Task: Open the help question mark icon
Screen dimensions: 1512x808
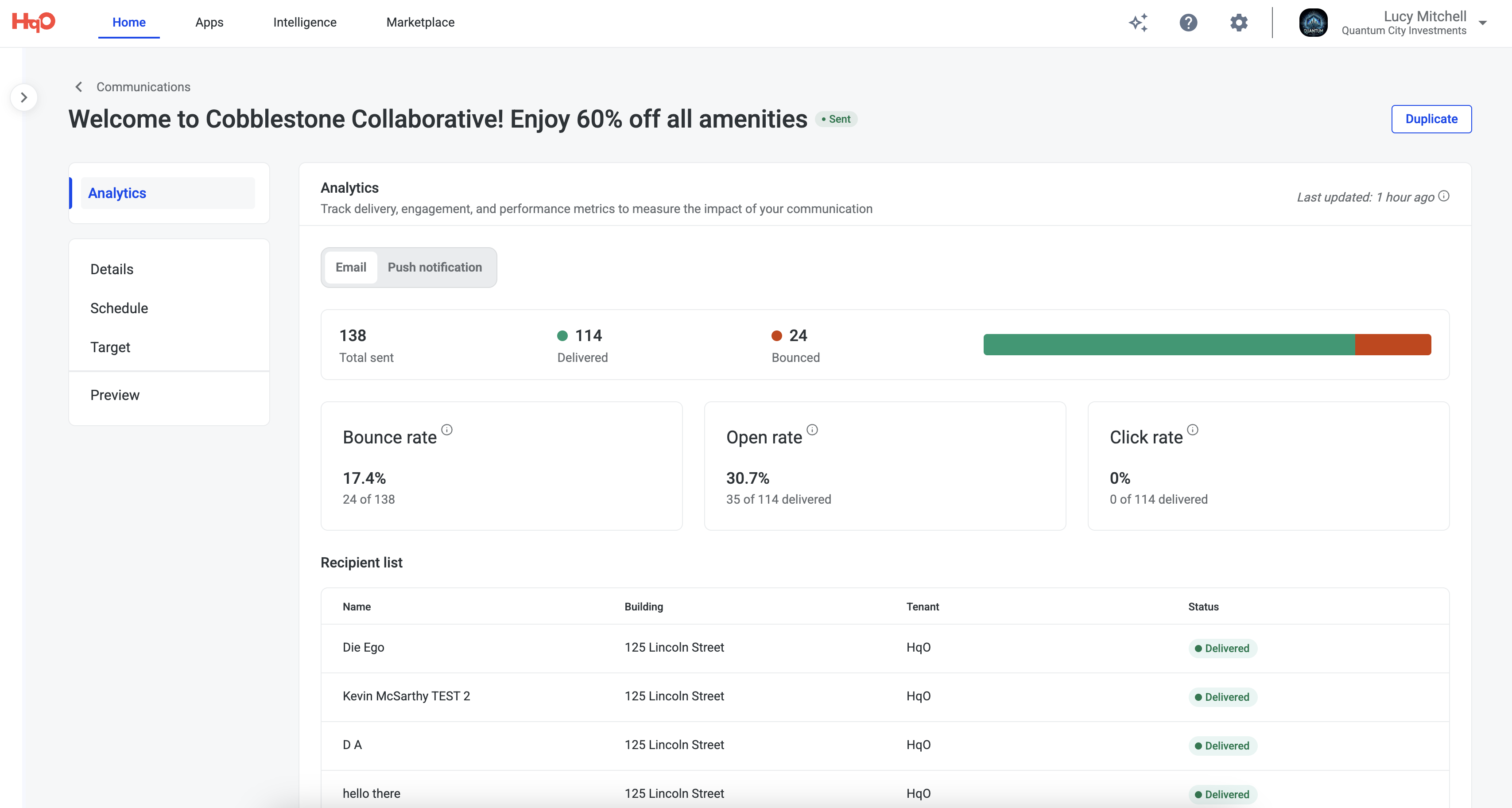Action: click(1188, 23)
